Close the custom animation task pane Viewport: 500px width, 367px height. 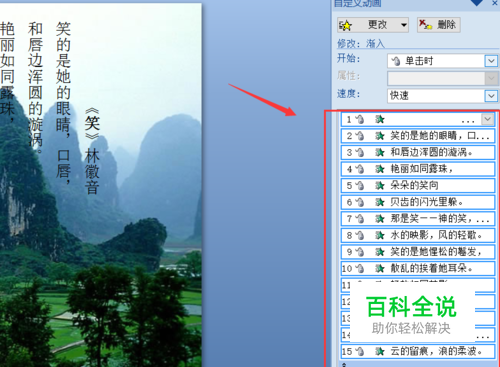pyautogui.click(x=495, y=3)
